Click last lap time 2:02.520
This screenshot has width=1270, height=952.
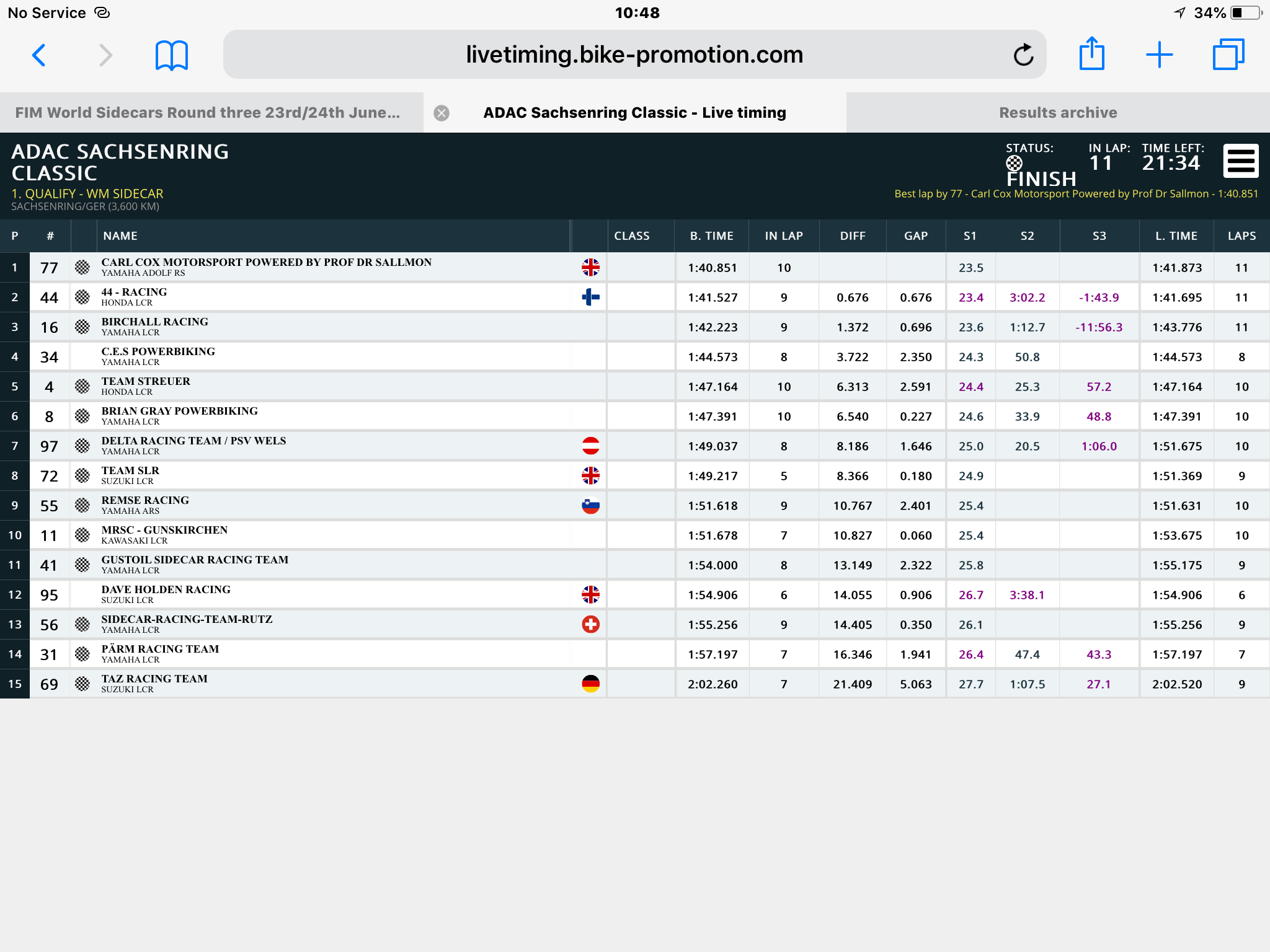tap(1177, 684)
